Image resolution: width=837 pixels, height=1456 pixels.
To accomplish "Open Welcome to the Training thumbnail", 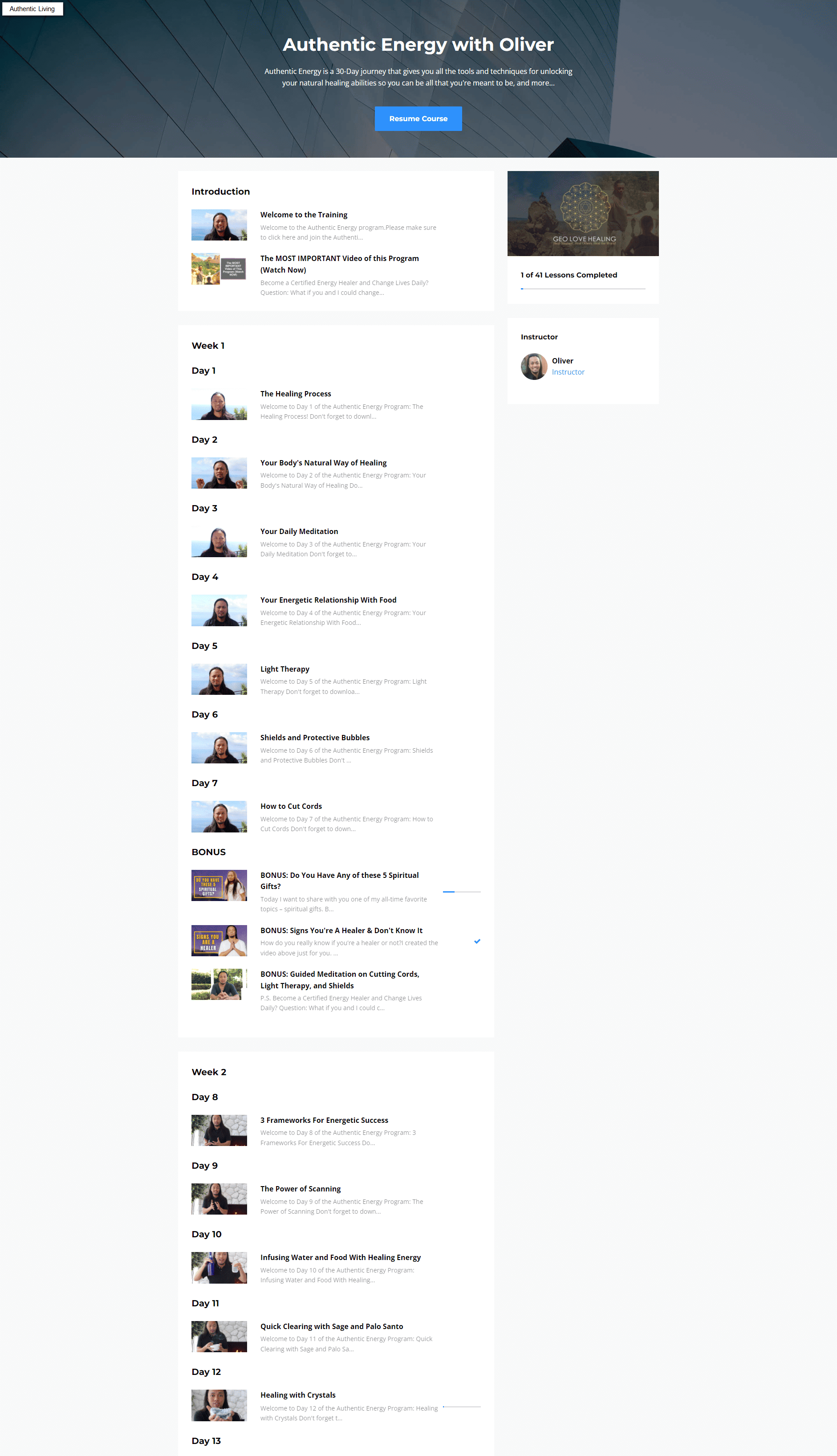I will pyautogui.click(x=219, y=225).
